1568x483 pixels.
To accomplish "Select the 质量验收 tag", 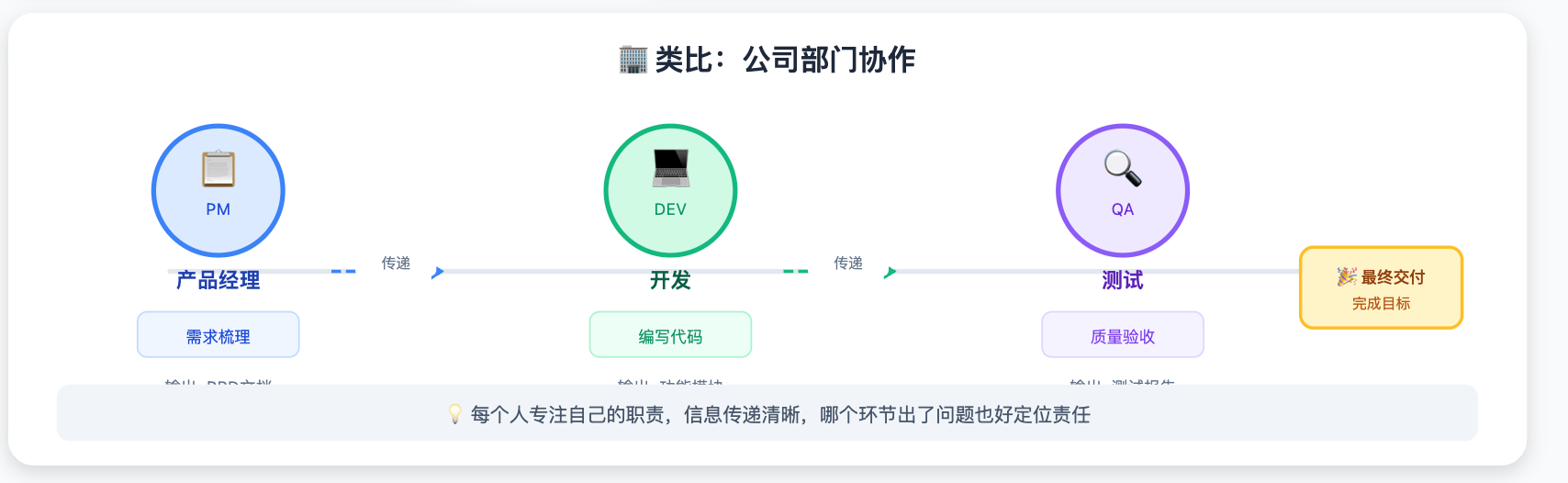I will (x=1123, y=336).
